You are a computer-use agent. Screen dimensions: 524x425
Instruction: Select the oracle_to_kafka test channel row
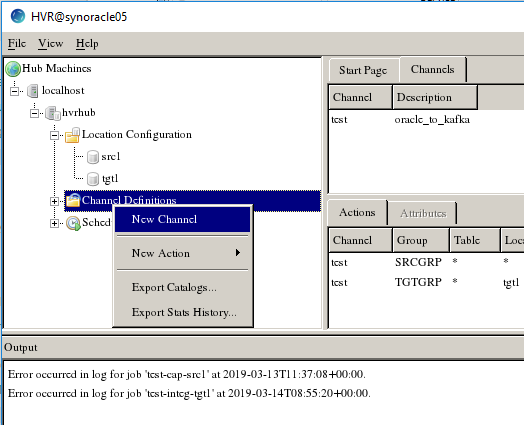(426, 120)
